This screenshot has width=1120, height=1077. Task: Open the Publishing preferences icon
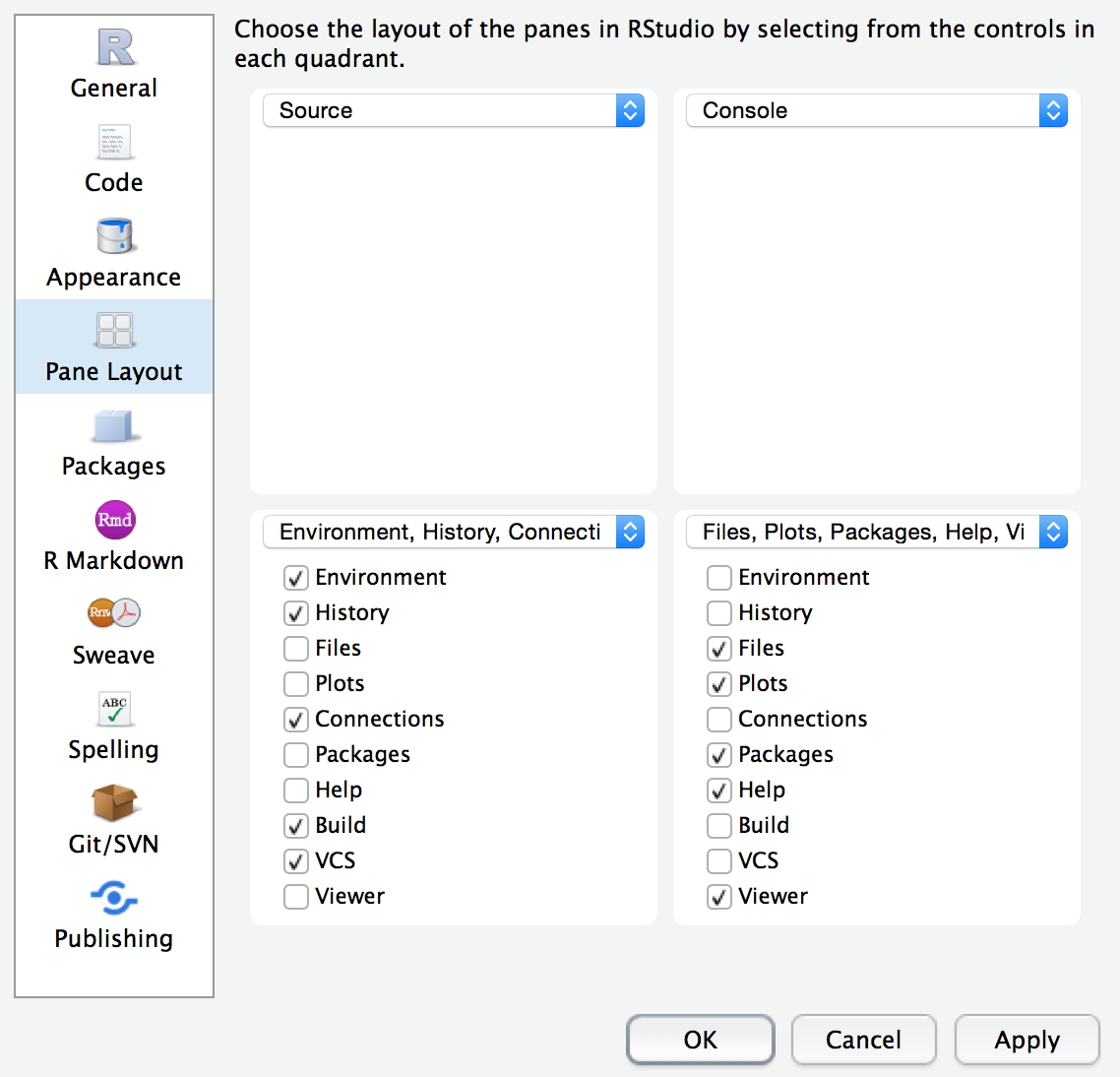coord(115,898)
